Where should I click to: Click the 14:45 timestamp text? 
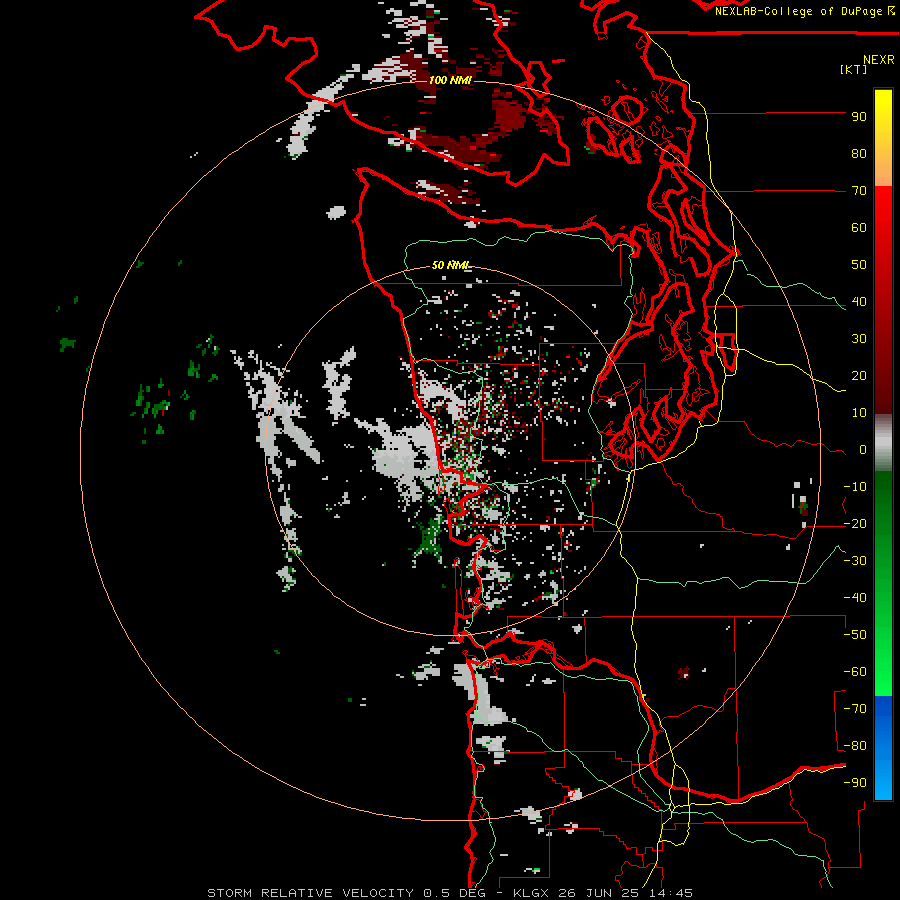671,893
